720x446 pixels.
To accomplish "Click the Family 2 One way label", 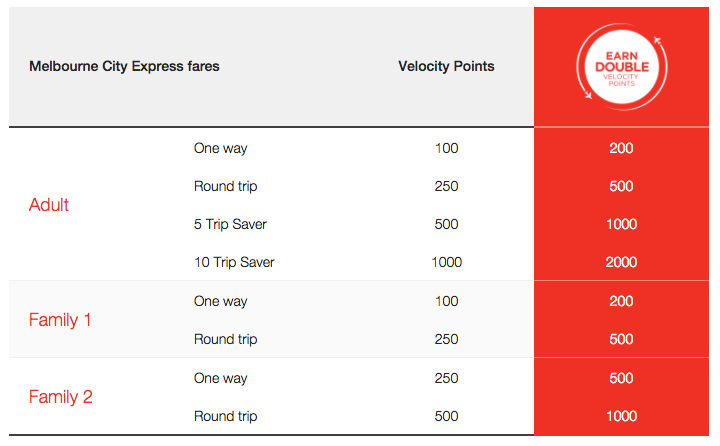I will (x=220, y=378).
